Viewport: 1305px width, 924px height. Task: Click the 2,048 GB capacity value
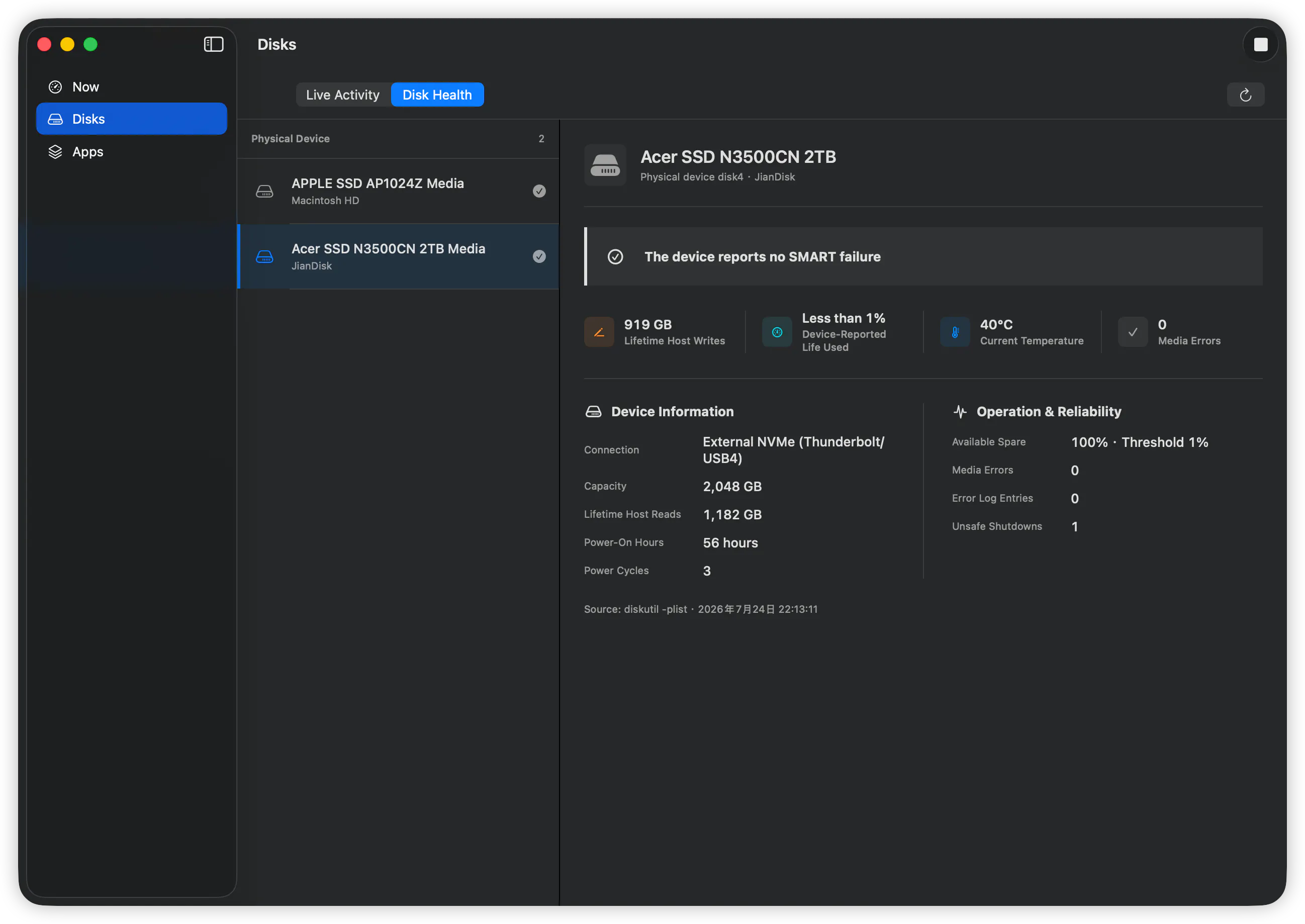[x=731, y=487]
